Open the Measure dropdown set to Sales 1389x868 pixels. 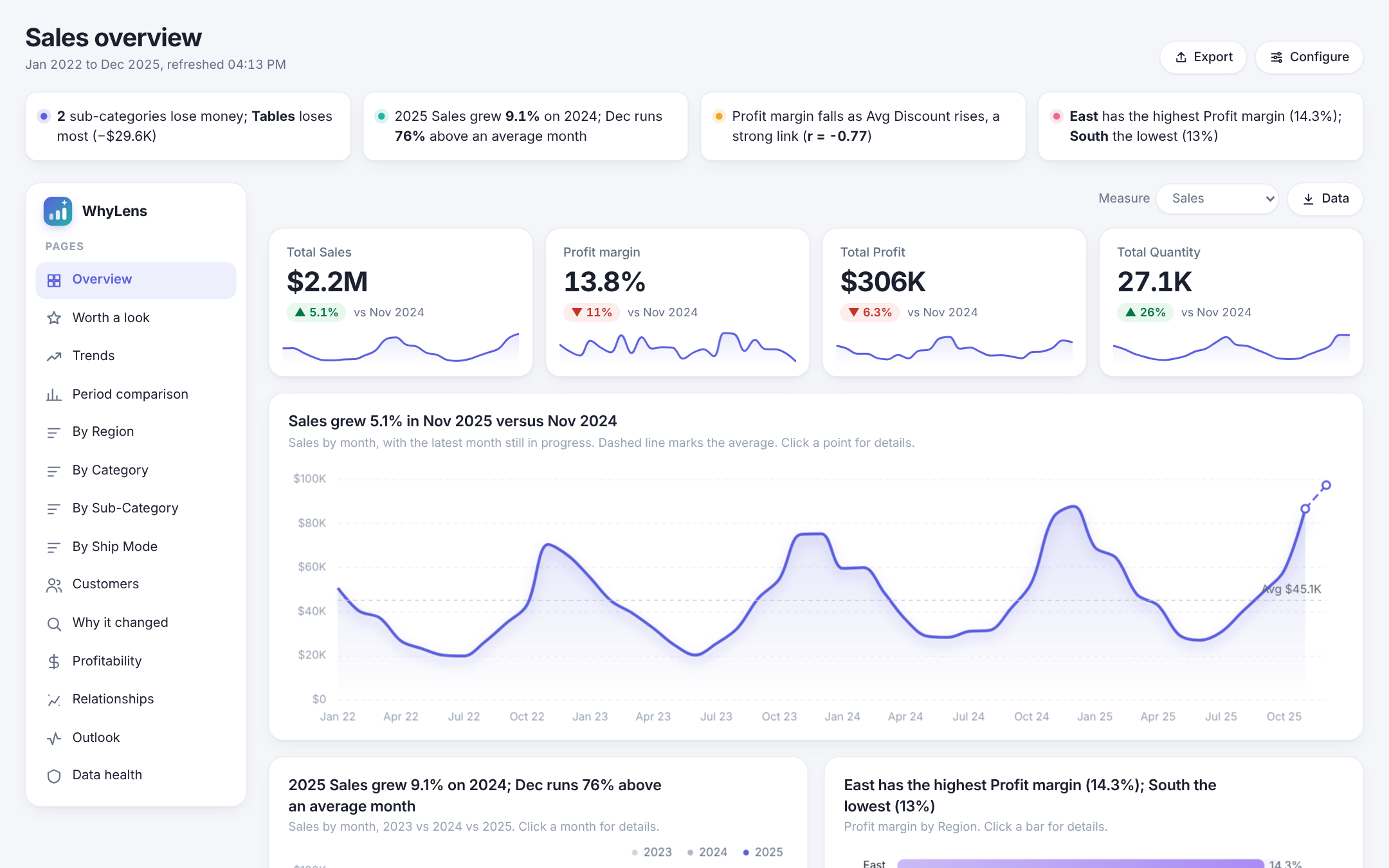pos(1217,199)
